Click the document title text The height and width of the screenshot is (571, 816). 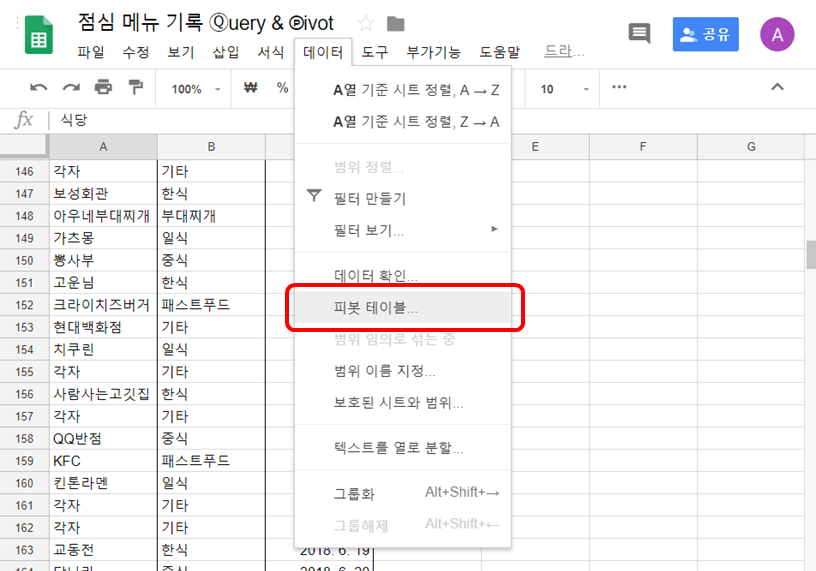coord(206,23)
